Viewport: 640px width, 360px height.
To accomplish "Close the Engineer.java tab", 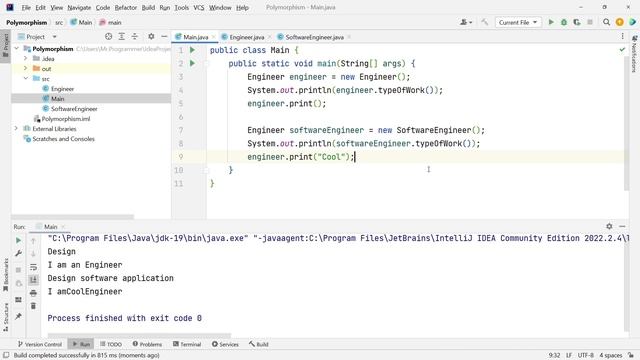I will (x=269, y=37).
